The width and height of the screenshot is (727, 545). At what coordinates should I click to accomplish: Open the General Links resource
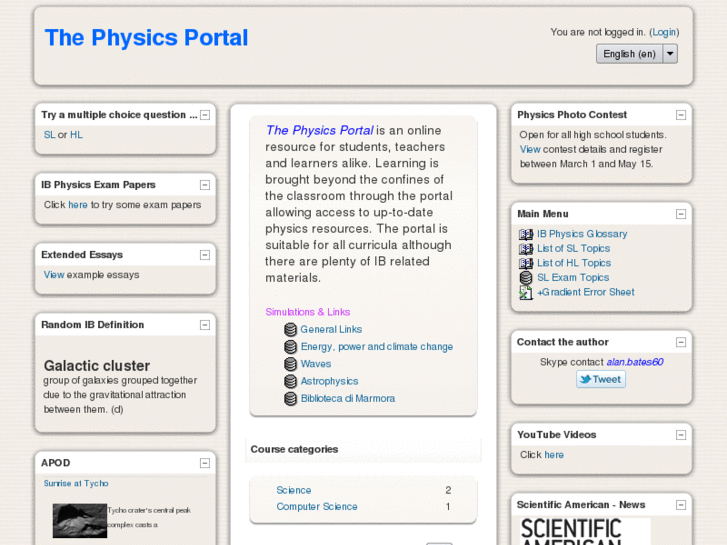point(331,329)
